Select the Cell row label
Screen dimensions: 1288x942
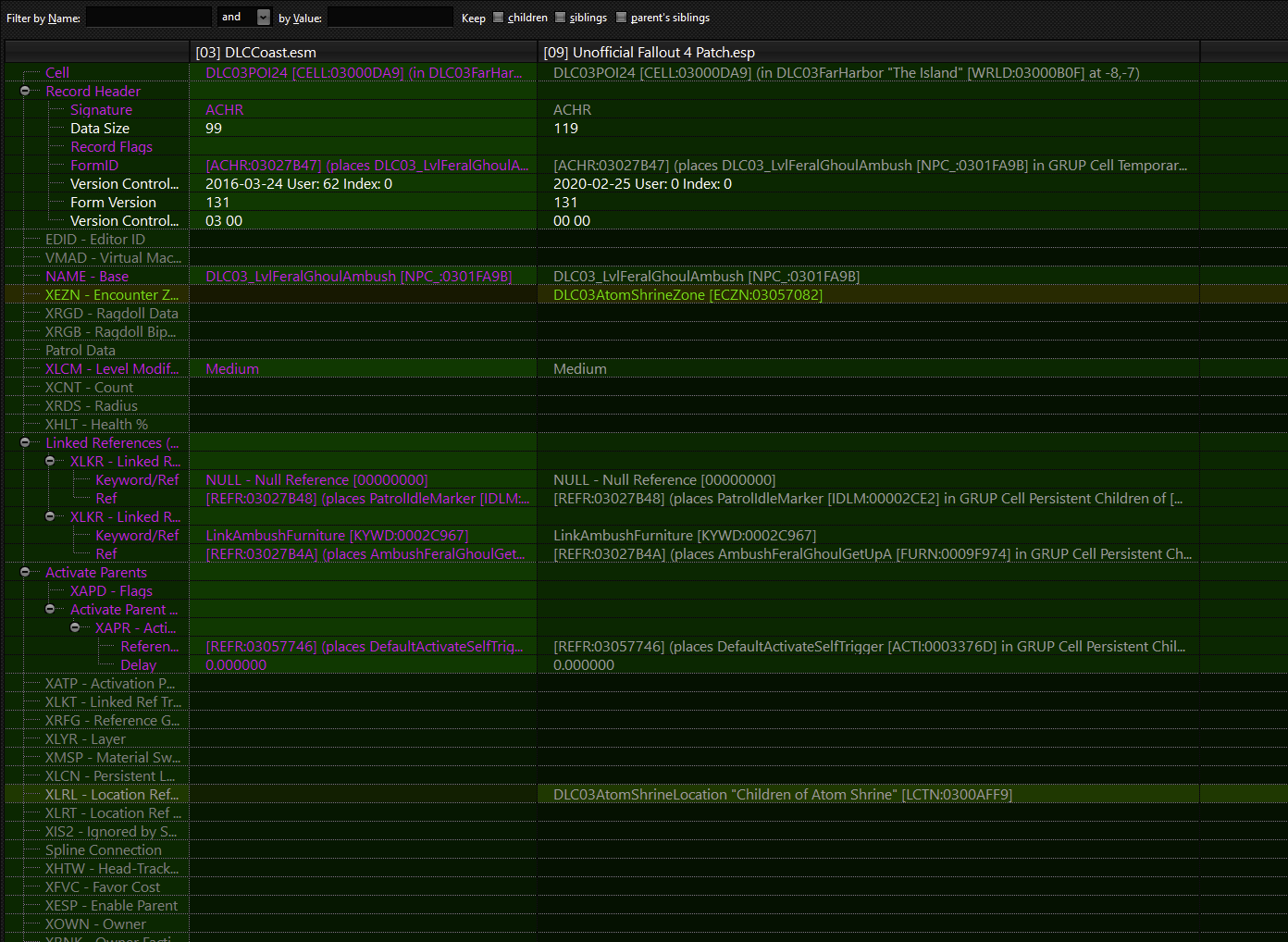57,72
